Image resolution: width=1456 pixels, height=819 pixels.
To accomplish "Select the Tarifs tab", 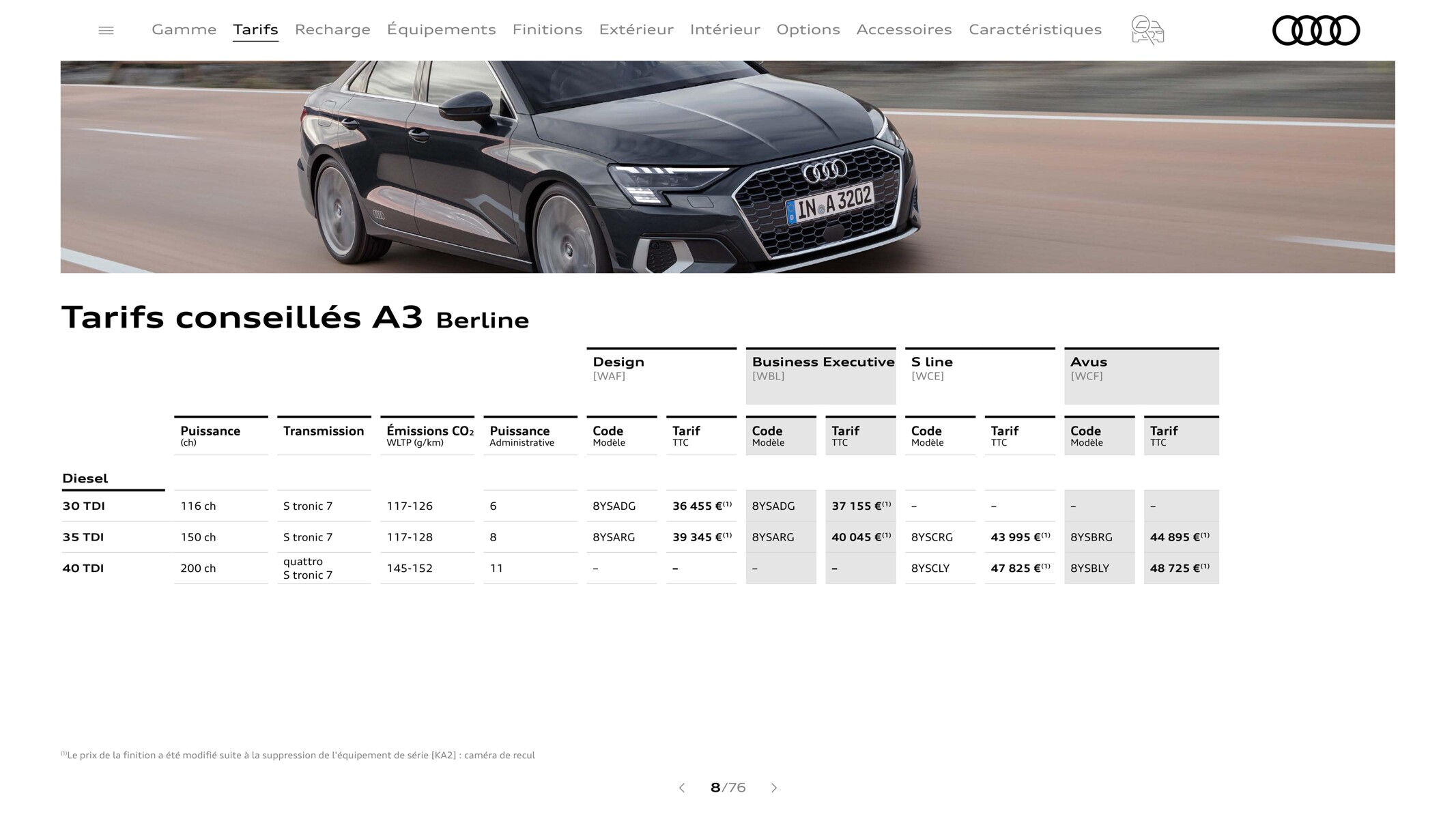I will pos(255,29).
